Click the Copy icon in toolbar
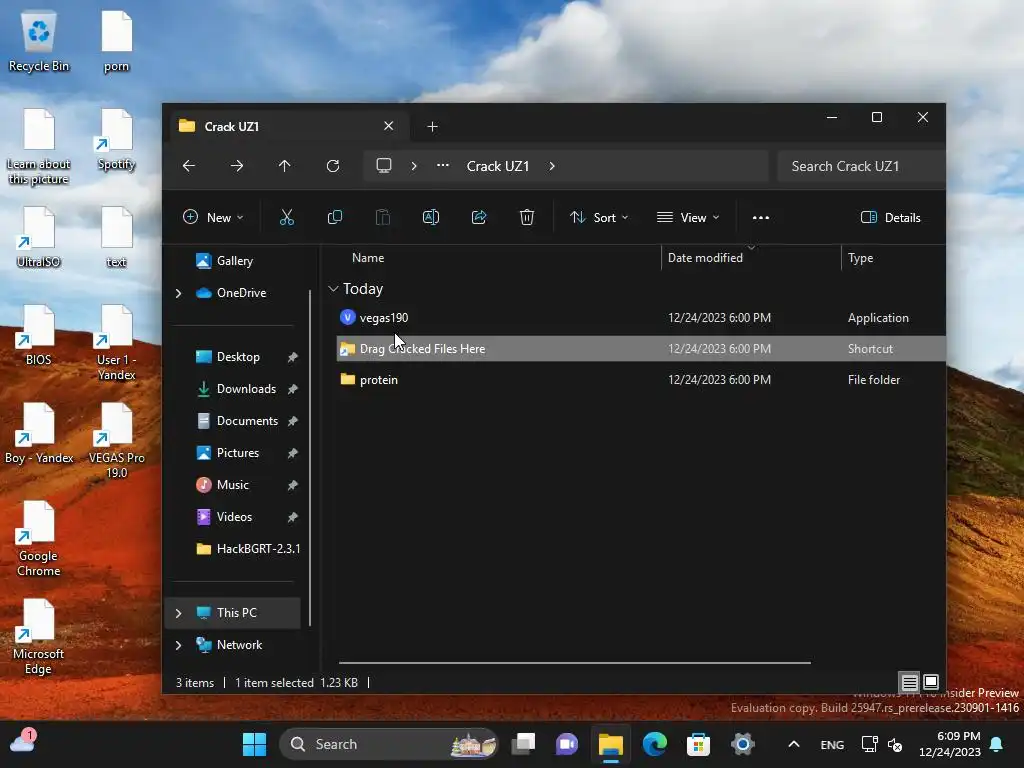Viewport: 1024px width, 768px height. pos(334,217)
